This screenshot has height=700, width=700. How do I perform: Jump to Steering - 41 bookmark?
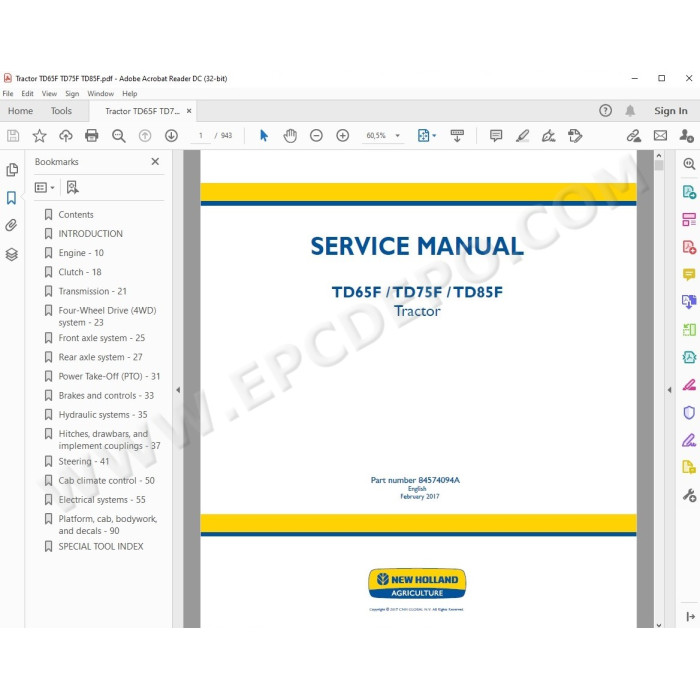pyautogui.click(x=83, y=462)
